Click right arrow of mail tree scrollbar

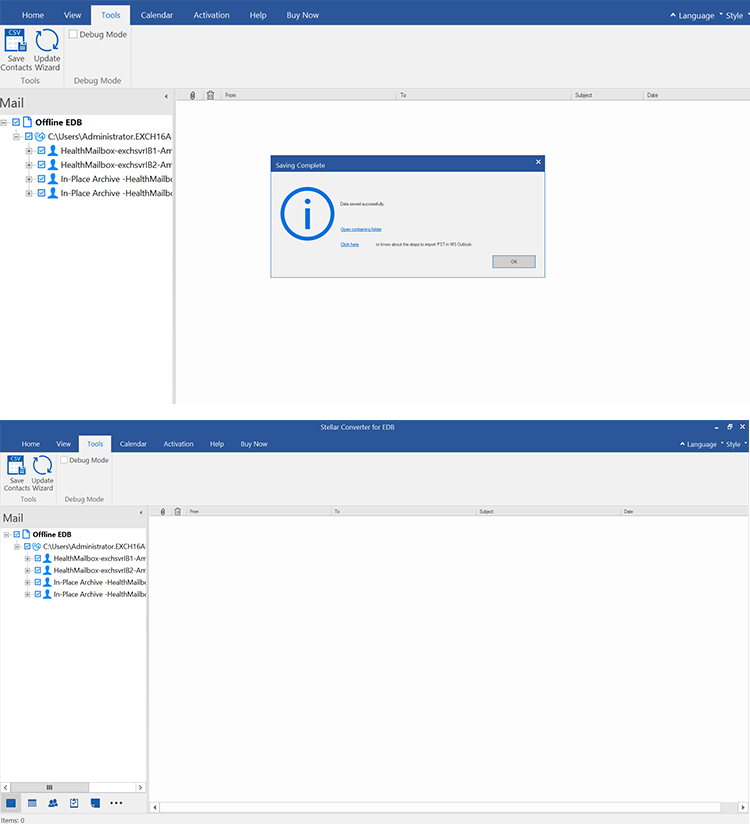(x=140, y=787)
